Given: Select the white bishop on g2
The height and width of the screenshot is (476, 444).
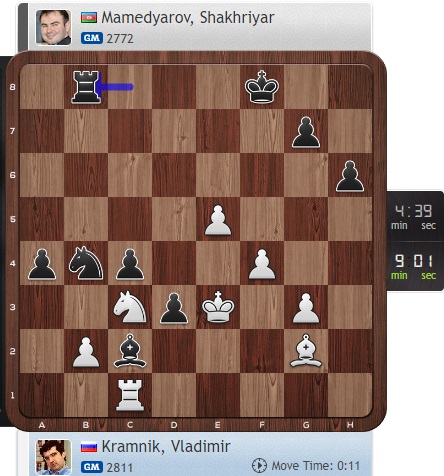Looking at the screenshot, I should pyautogui.click(x=306, y=351).
